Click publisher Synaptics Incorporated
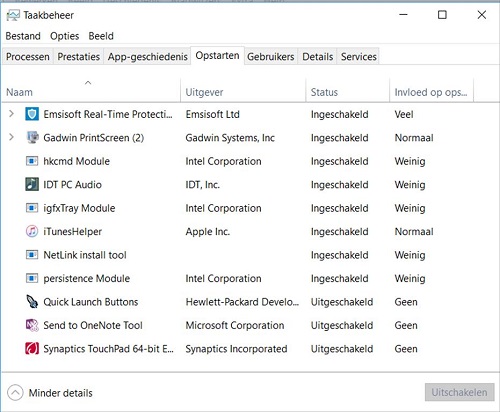 (236, 349)
